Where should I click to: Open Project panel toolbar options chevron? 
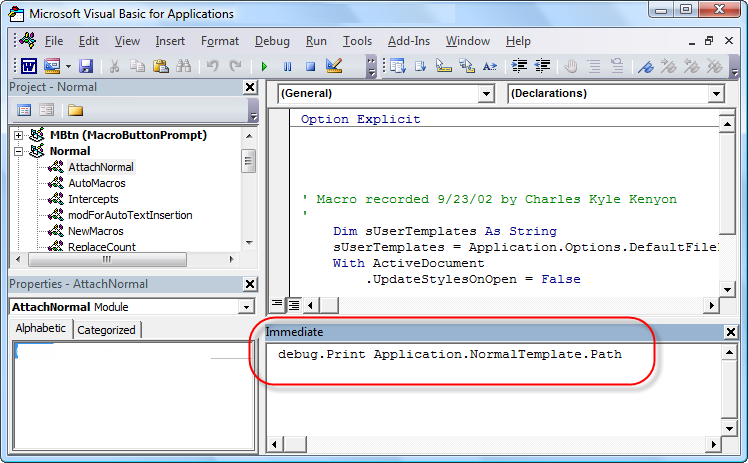point(253,111)
